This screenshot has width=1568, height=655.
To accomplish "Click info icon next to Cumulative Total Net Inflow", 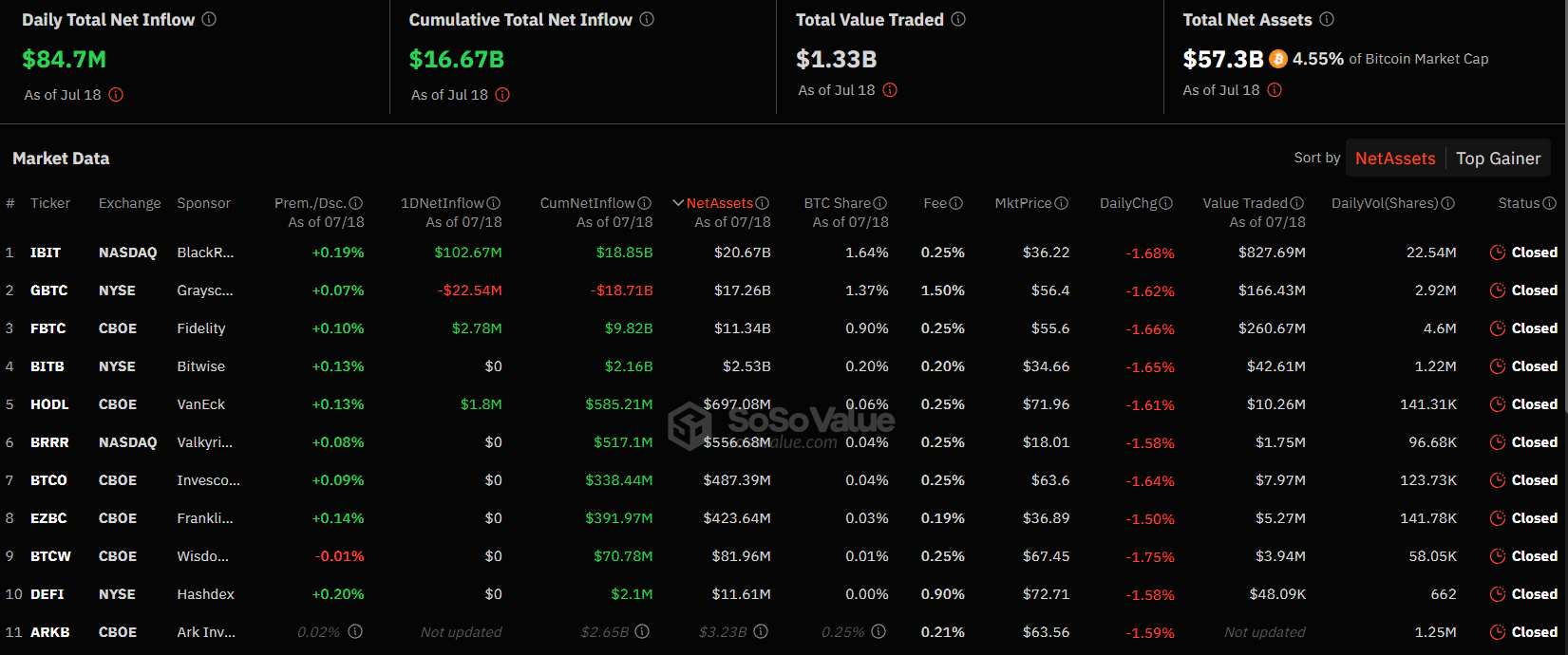I will click(647, 19).
